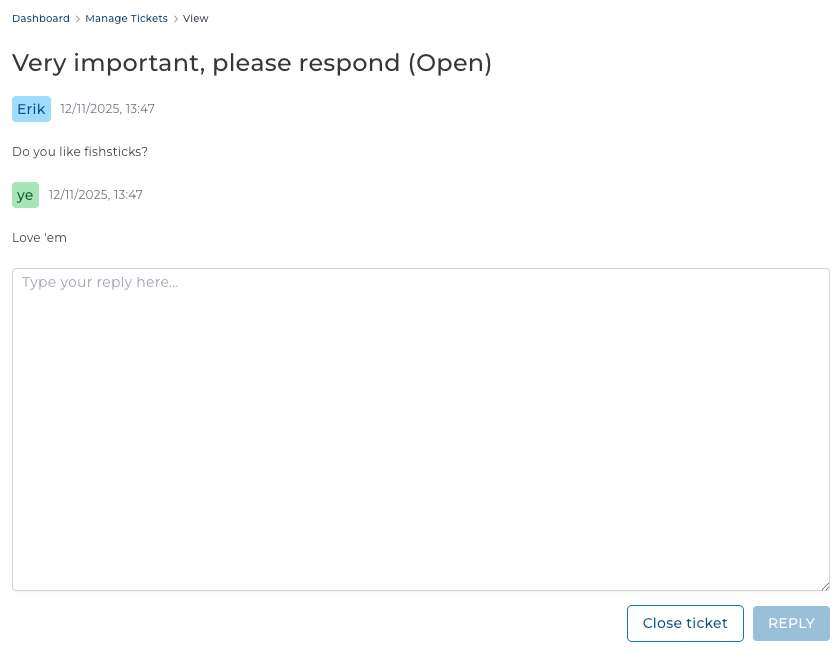The image size is (840, 654).
Task: Select the Erik sender badge
Action: point(31,109)
